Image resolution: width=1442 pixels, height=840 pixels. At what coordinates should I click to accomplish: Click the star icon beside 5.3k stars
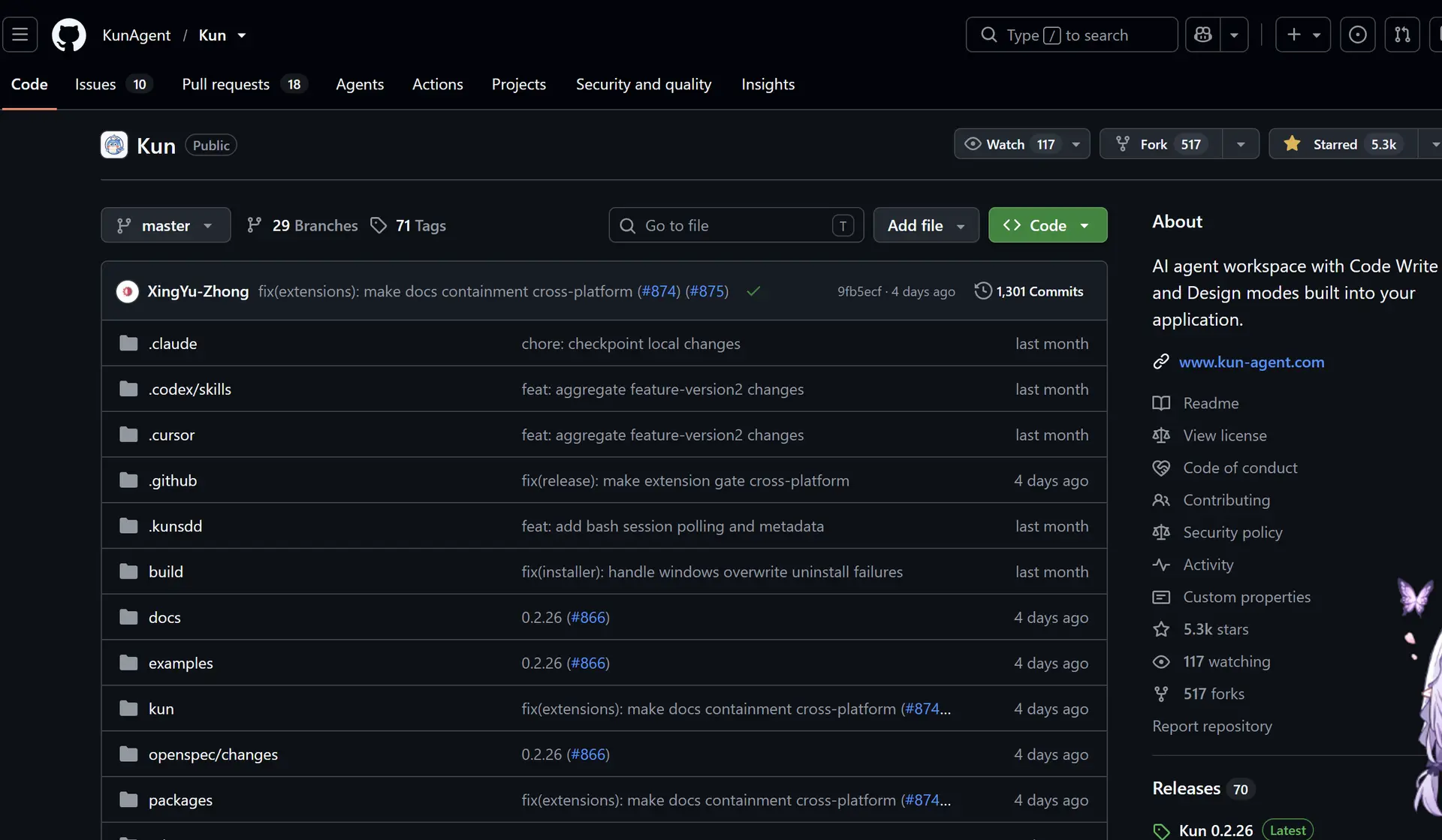tap(1161, 629)
